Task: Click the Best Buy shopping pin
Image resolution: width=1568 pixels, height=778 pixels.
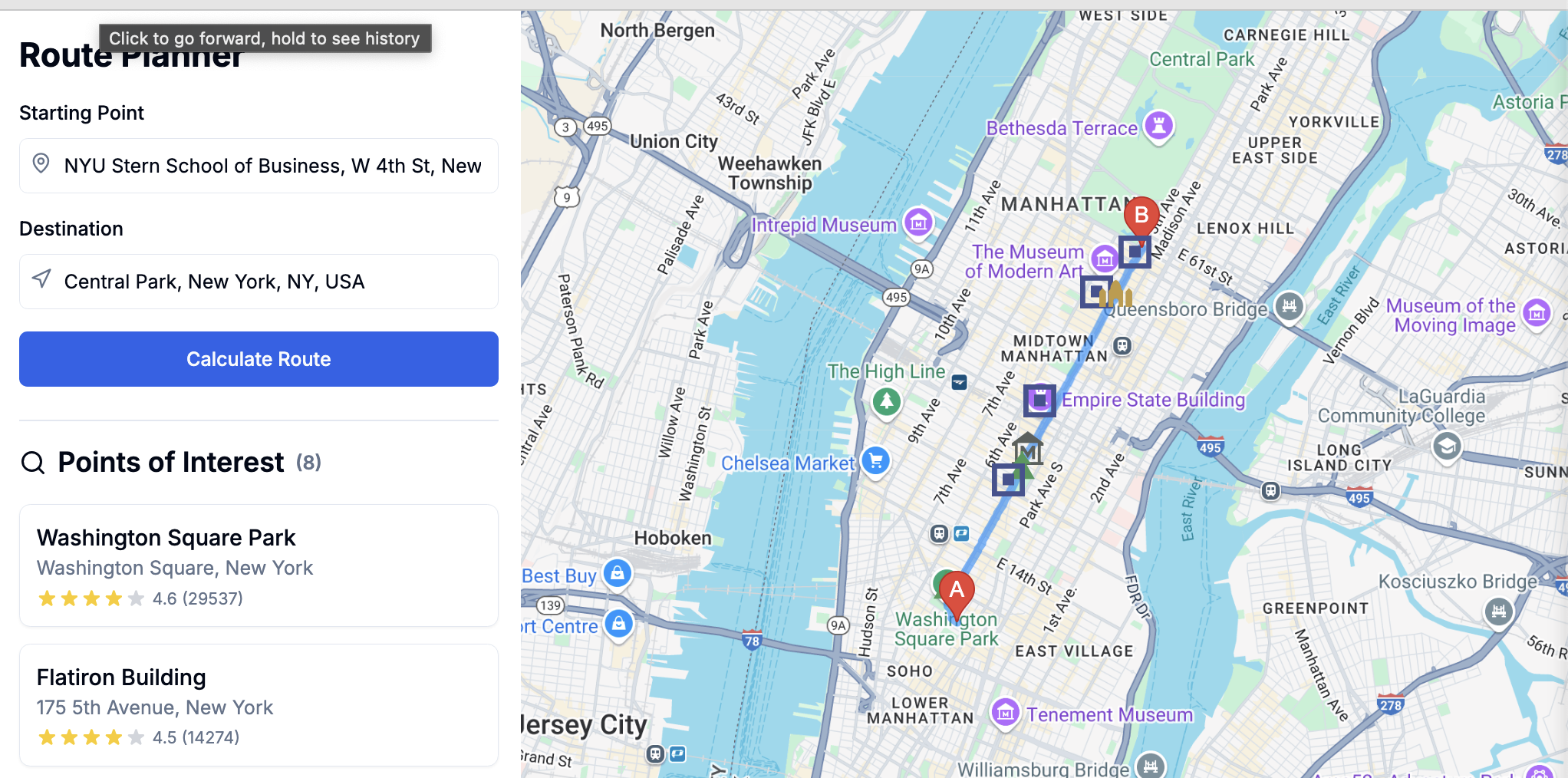Action: tap(618, 573)
